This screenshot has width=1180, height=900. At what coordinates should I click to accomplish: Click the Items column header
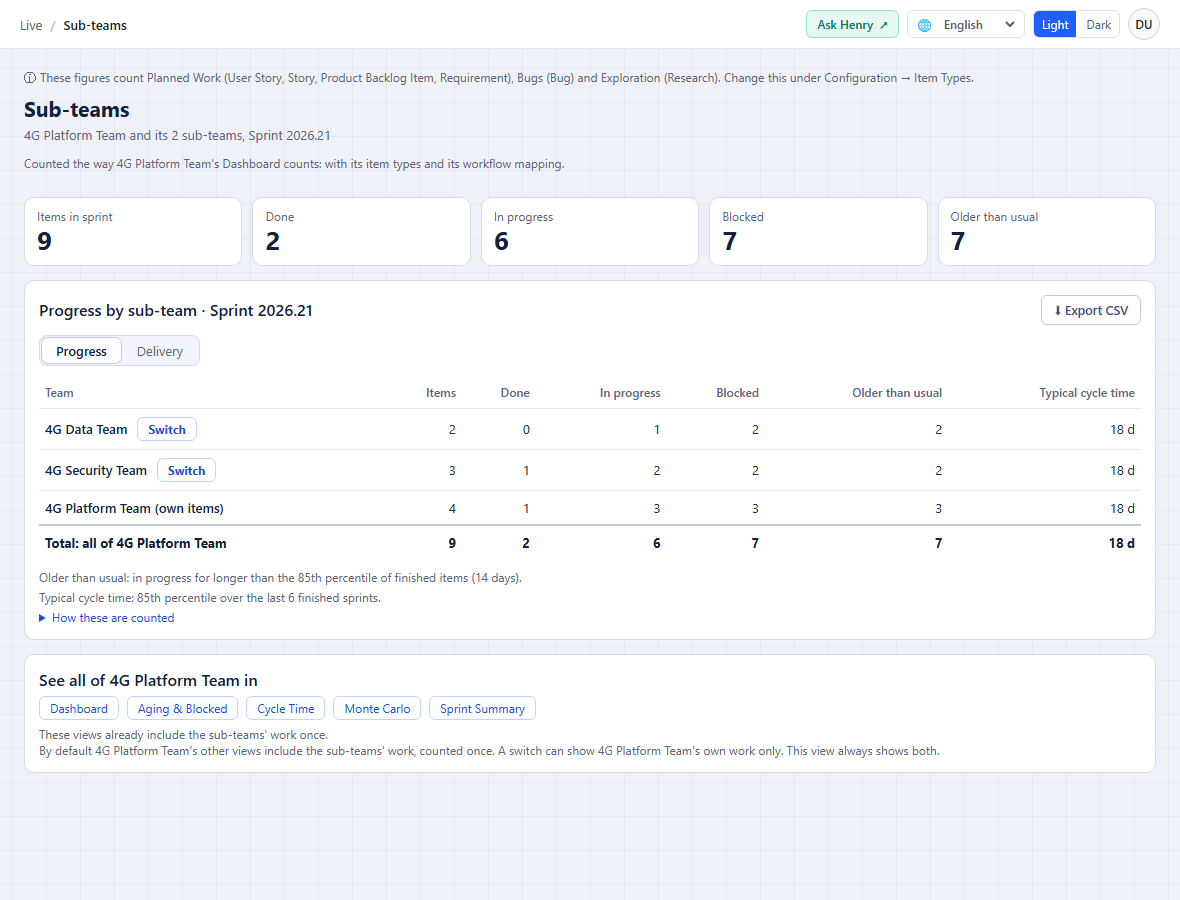pos(440,393)
